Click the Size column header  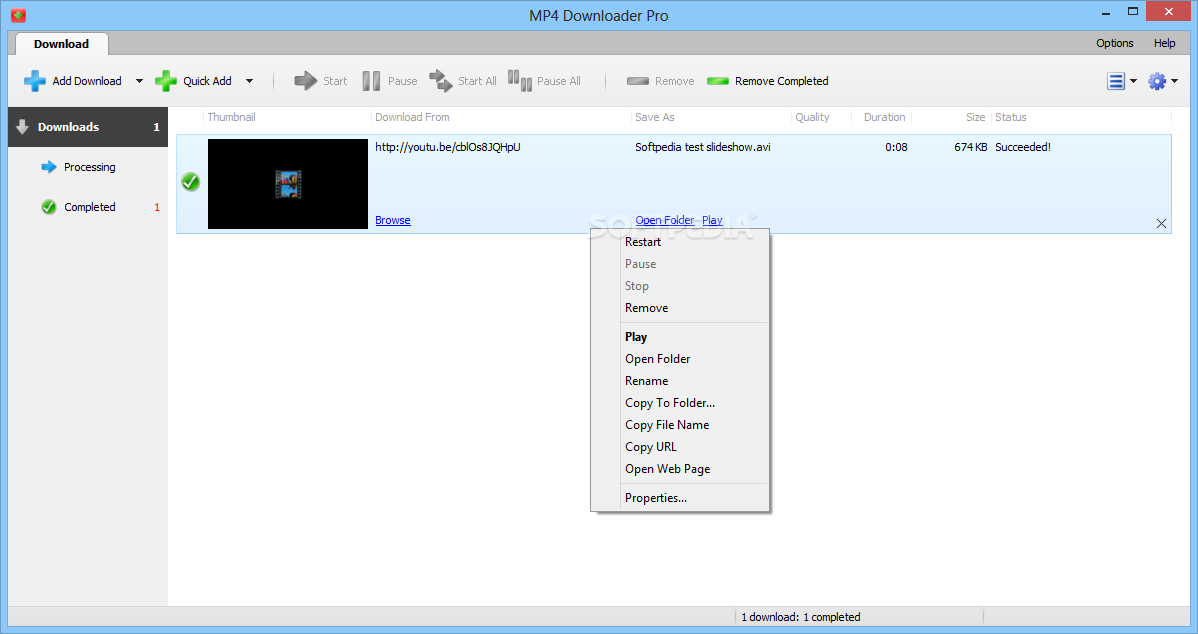point(976,117)
